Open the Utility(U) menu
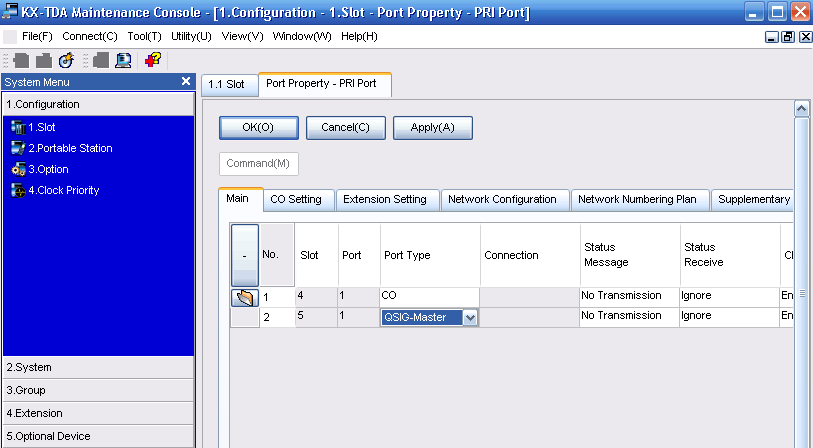The image size is (813, 448). (x=191, y=36)
